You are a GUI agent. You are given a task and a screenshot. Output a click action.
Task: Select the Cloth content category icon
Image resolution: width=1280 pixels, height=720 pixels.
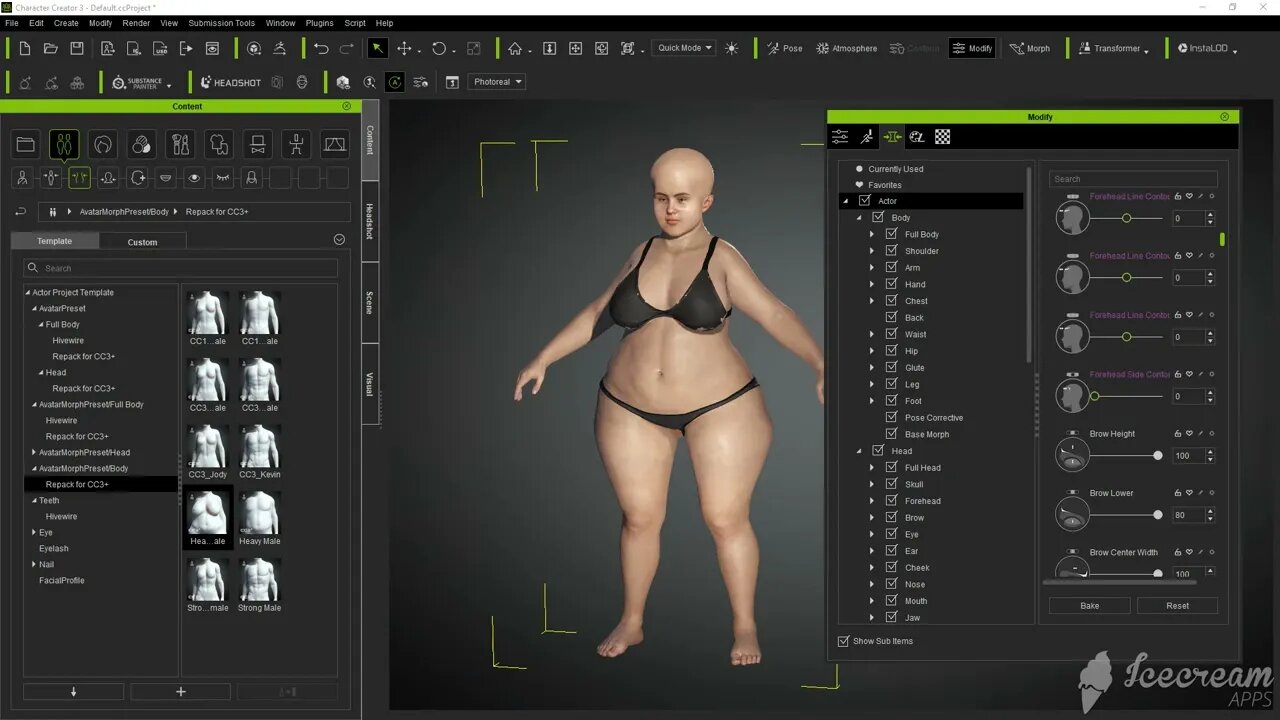[219, 145]
